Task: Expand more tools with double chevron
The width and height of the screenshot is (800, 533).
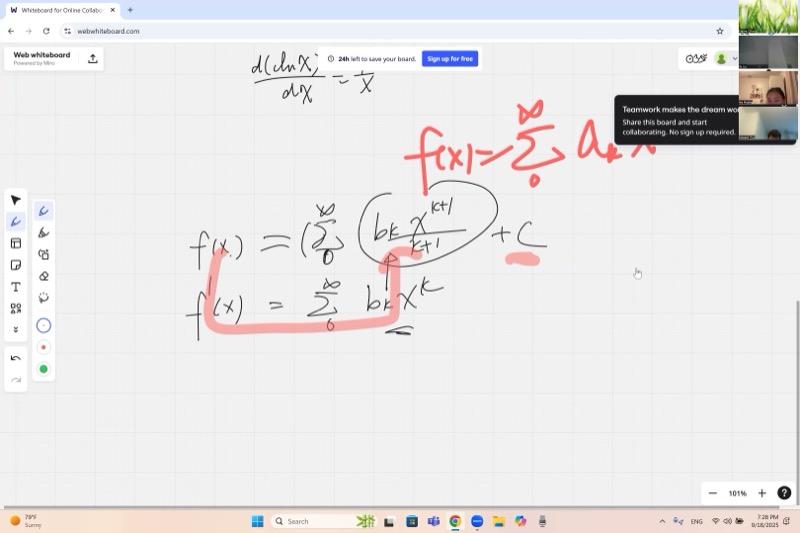Action: 16,330
